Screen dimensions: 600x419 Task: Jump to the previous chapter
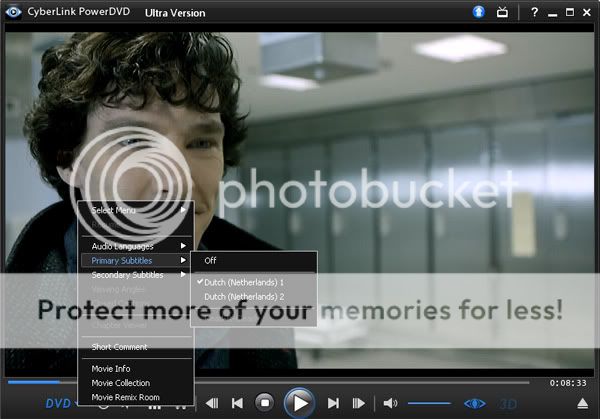pyautogui.click(x=237, y=403)
